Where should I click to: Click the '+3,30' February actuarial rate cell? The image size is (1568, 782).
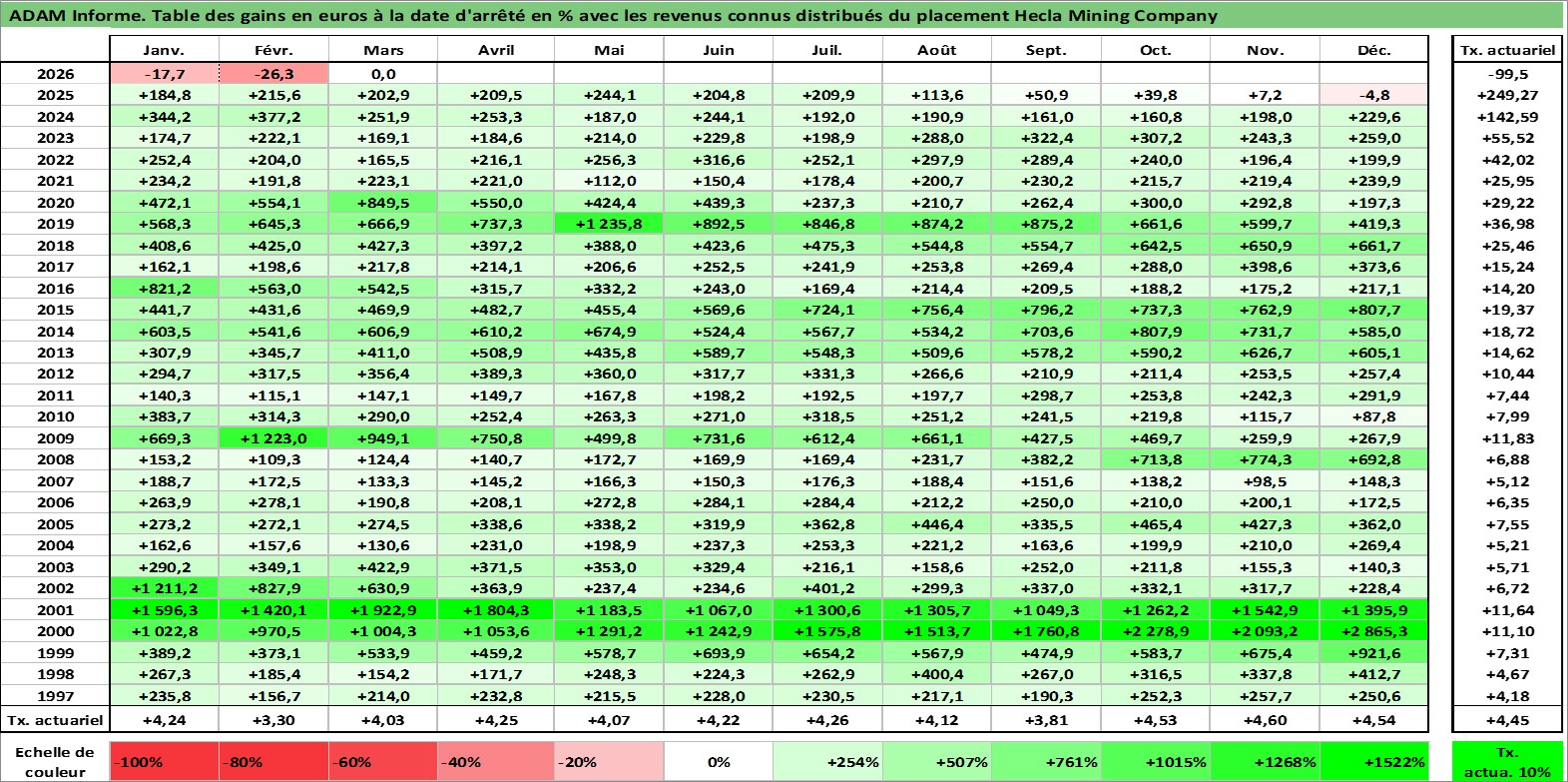coord(274,719)
